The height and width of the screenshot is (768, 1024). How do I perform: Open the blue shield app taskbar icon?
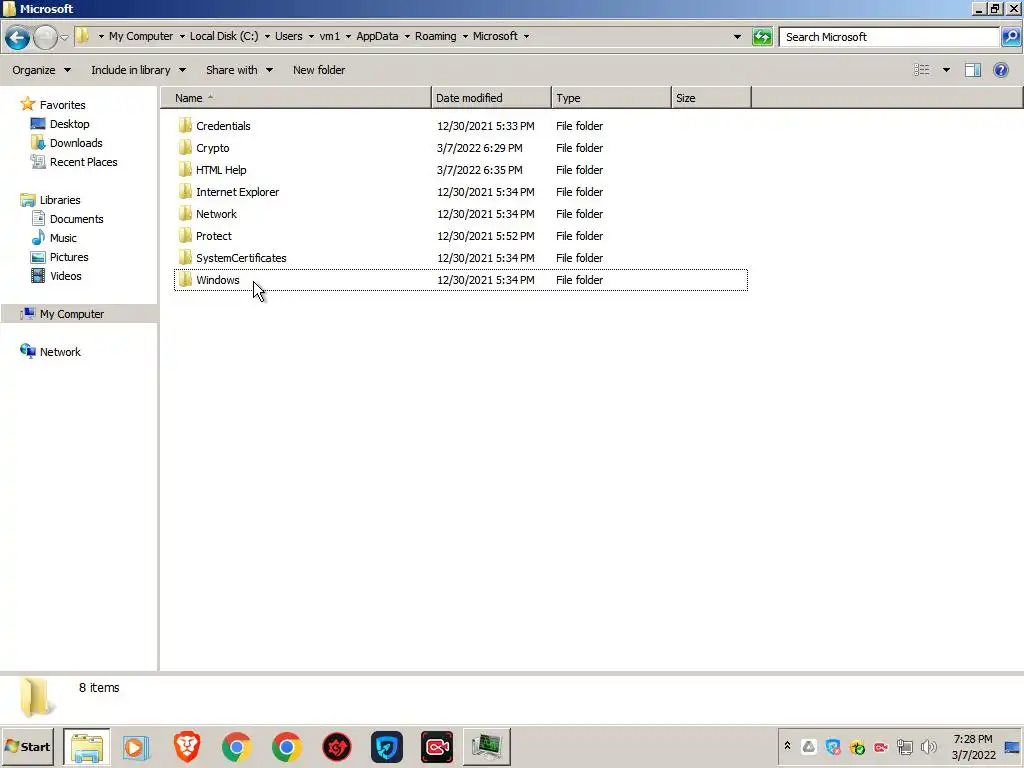pyautogui.click(x=387, y=747)
